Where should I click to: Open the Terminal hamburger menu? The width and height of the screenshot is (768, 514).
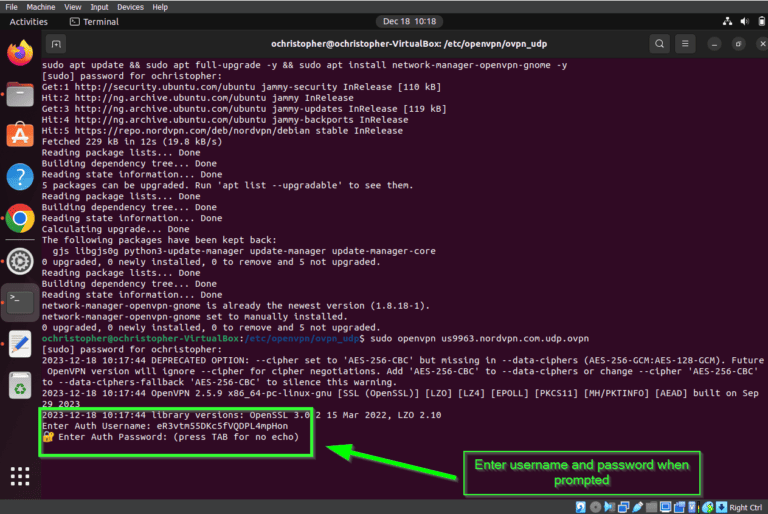point(685,44)
